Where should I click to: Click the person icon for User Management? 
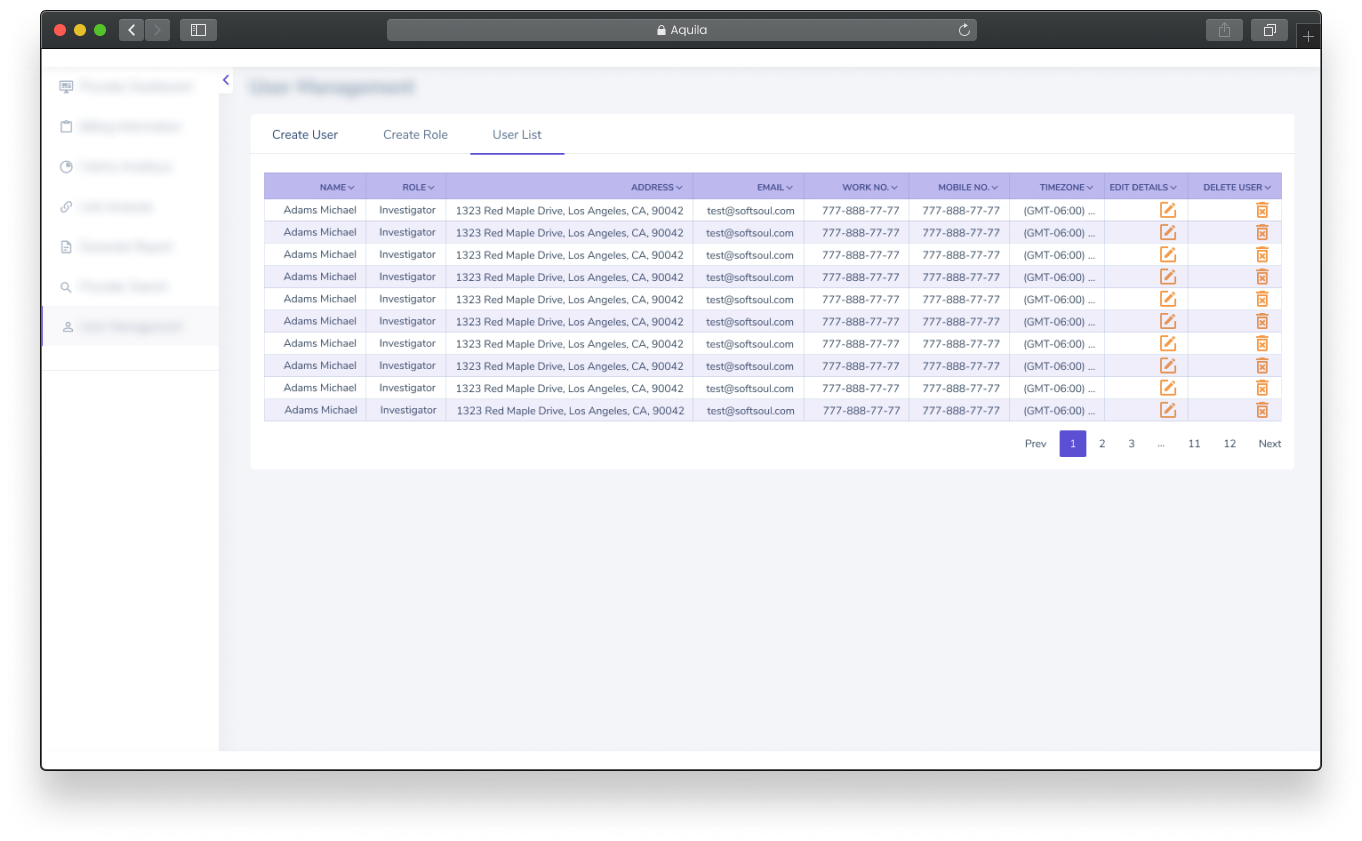[66, 326]
